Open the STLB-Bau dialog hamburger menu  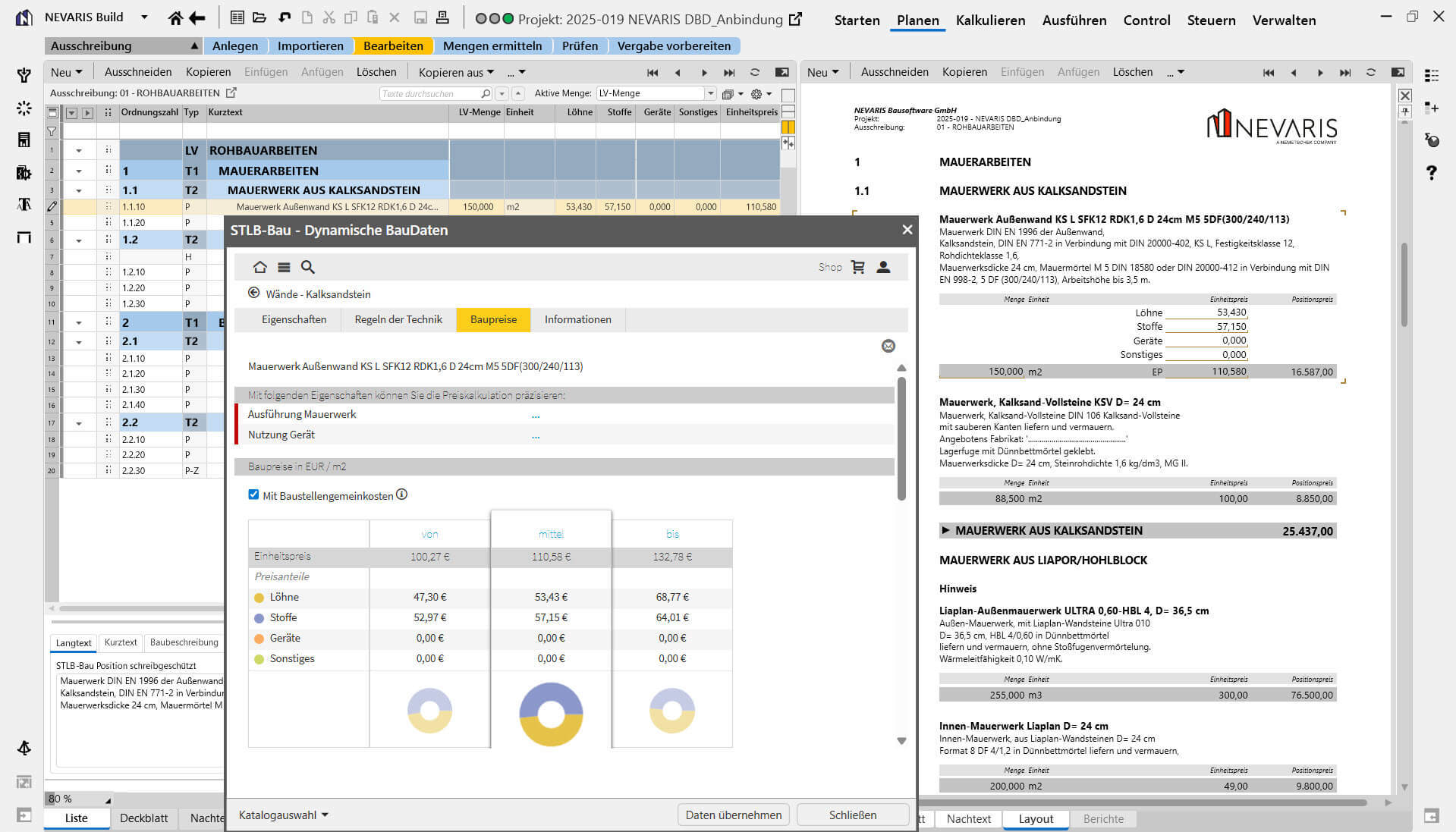[284, 267]
